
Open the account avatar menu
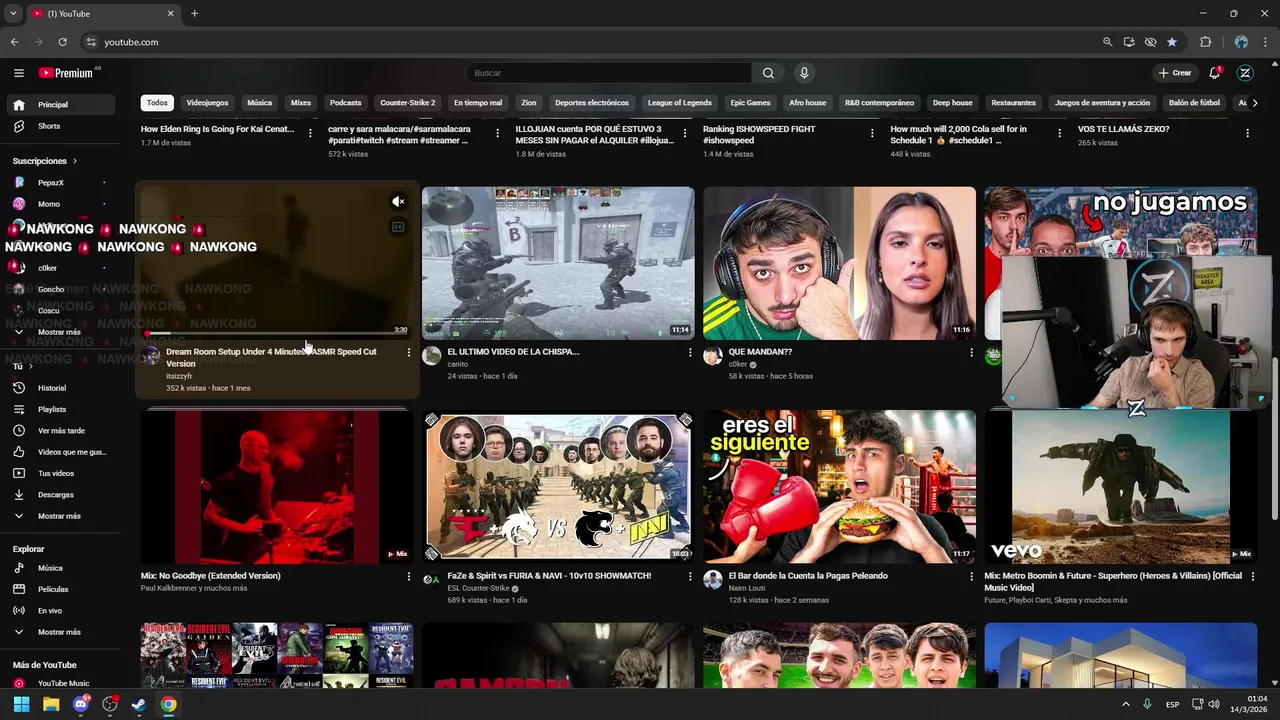[1245, 73]
